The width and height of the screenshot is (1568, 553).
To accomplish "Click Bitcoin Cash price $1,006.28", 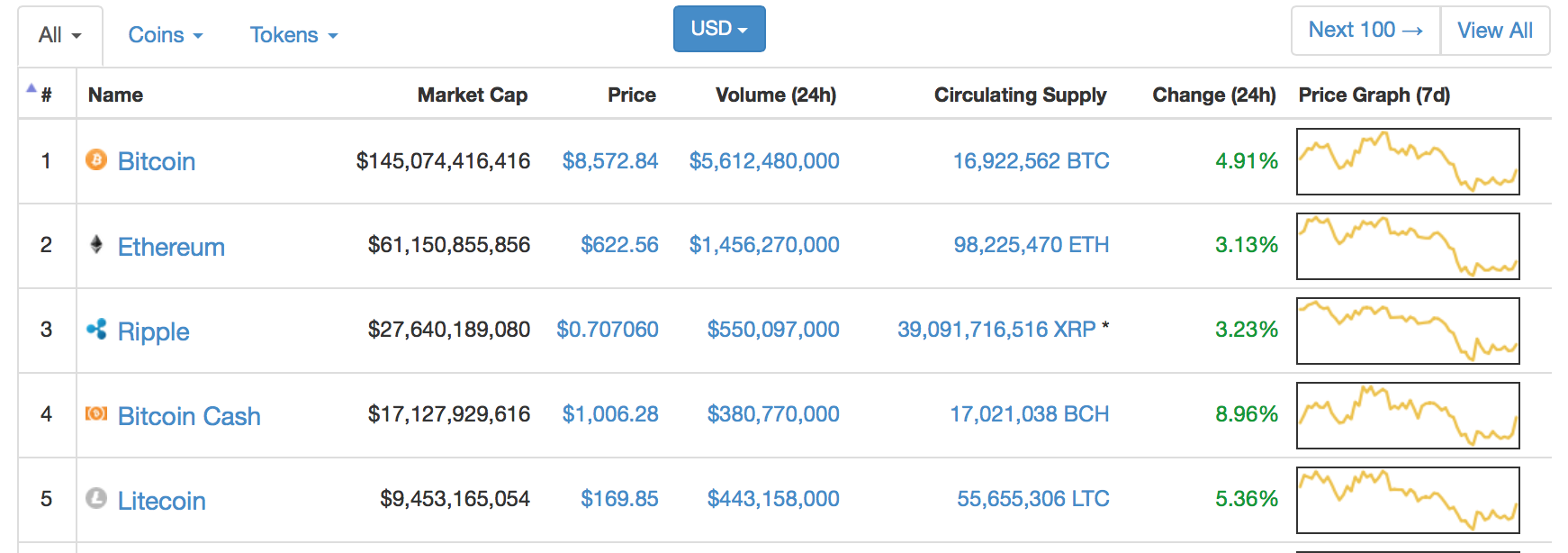I will pyautogui.click(x=610, y=414).
